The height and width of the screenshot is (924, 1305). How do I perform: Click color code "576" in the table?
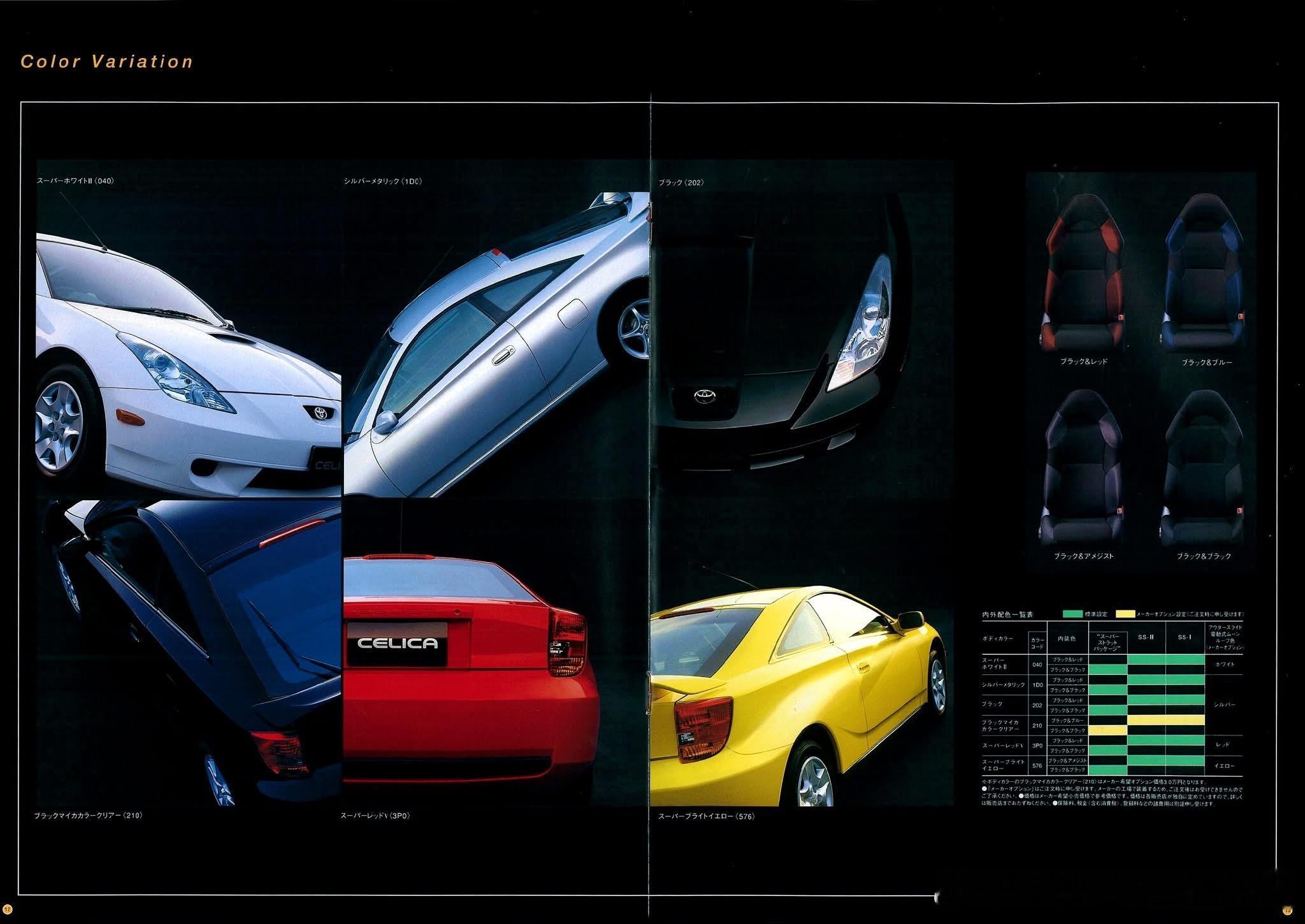click(1037, 765)
